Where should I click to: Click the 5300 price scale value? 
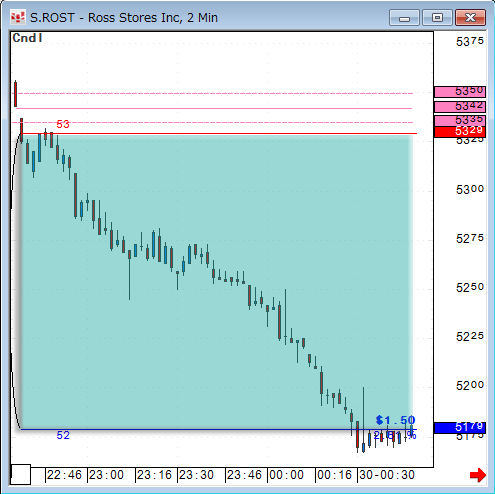470,190
